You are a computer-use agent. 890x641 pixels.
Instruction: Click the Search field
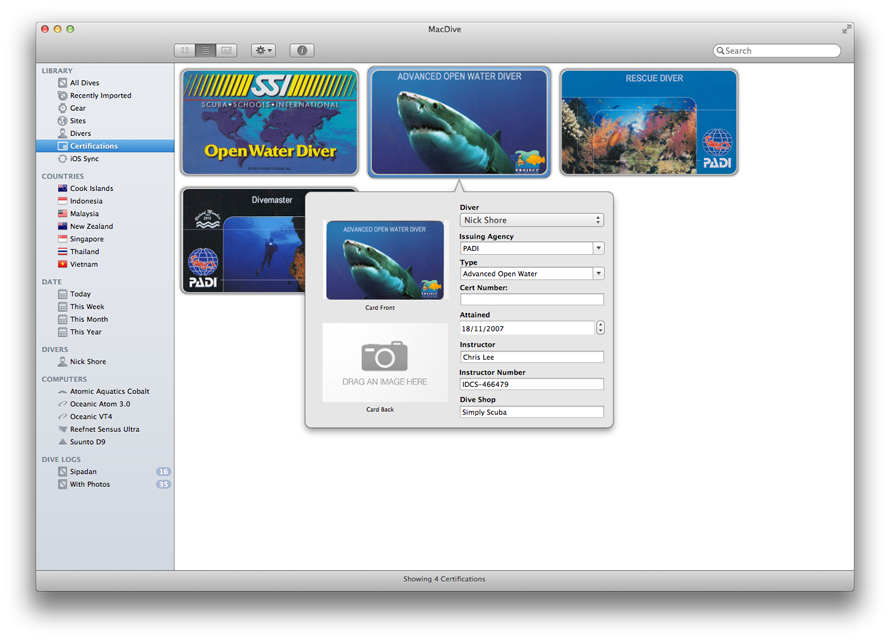click(776, 51)
